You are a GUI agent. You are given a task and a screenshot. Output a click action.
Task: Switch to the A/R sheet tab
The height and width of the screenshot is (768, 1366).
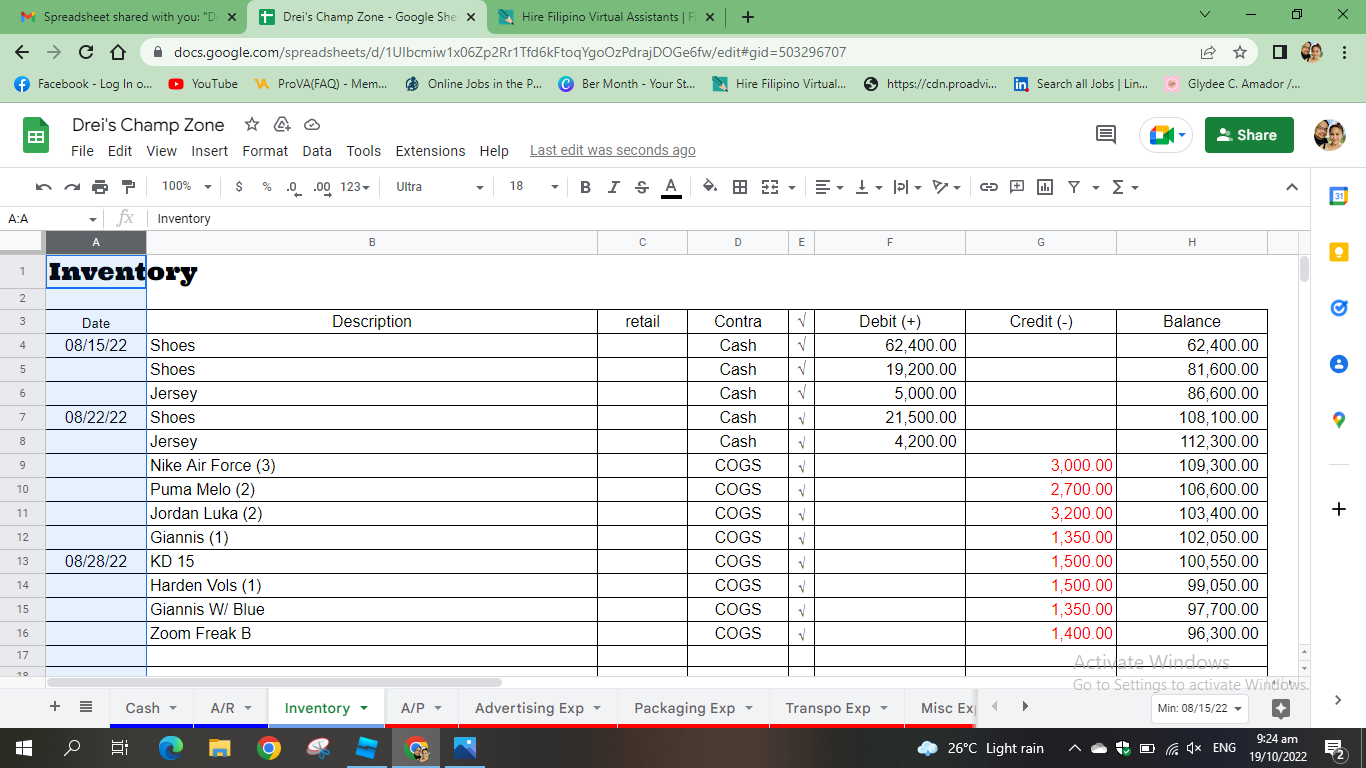(231, 708)
